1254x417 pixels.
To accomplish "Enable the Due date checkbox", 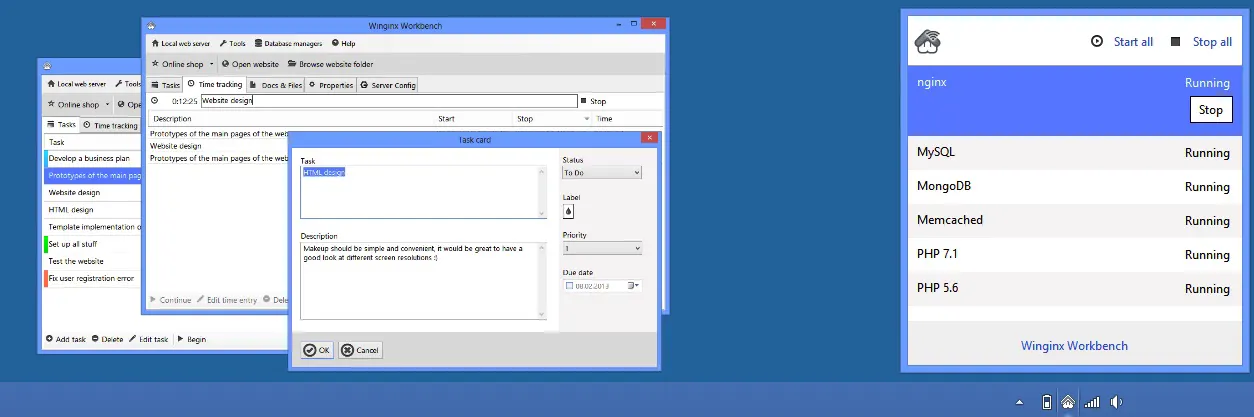I will click(x=570, y=286).
